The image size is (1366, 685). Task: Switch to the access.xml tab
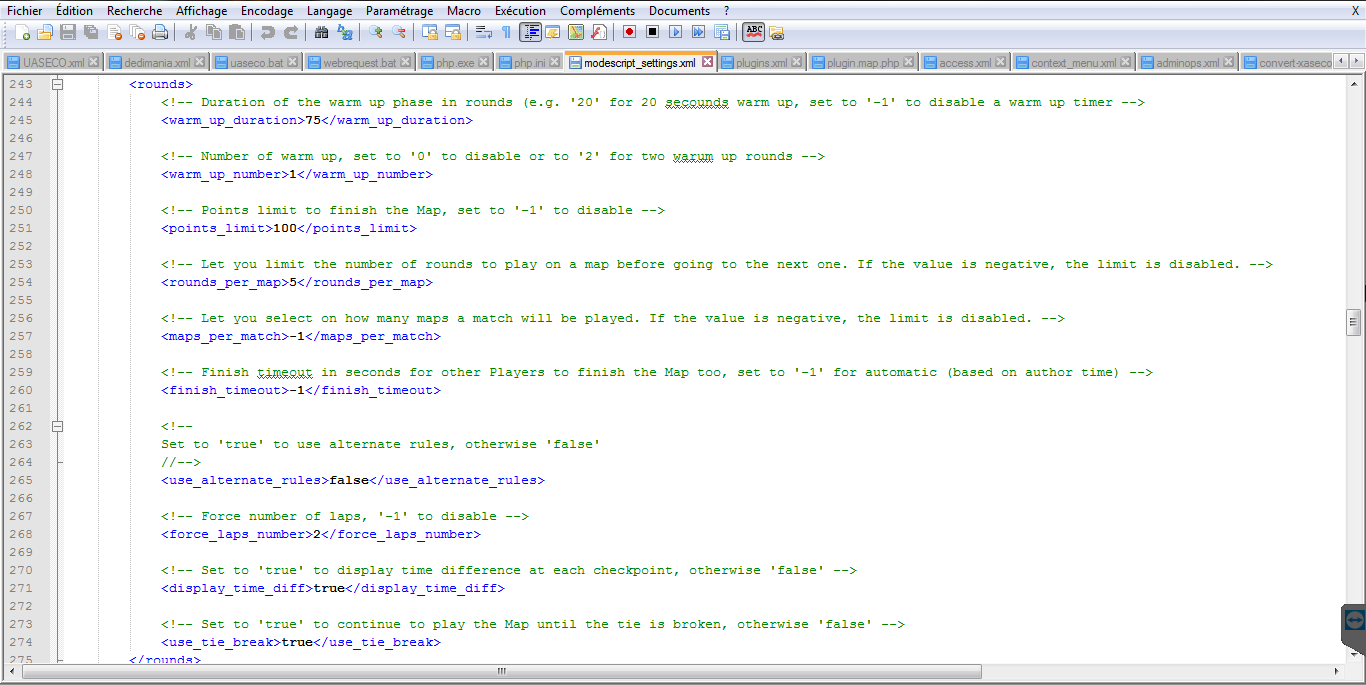pyautogui.click(x=965, y=62)
